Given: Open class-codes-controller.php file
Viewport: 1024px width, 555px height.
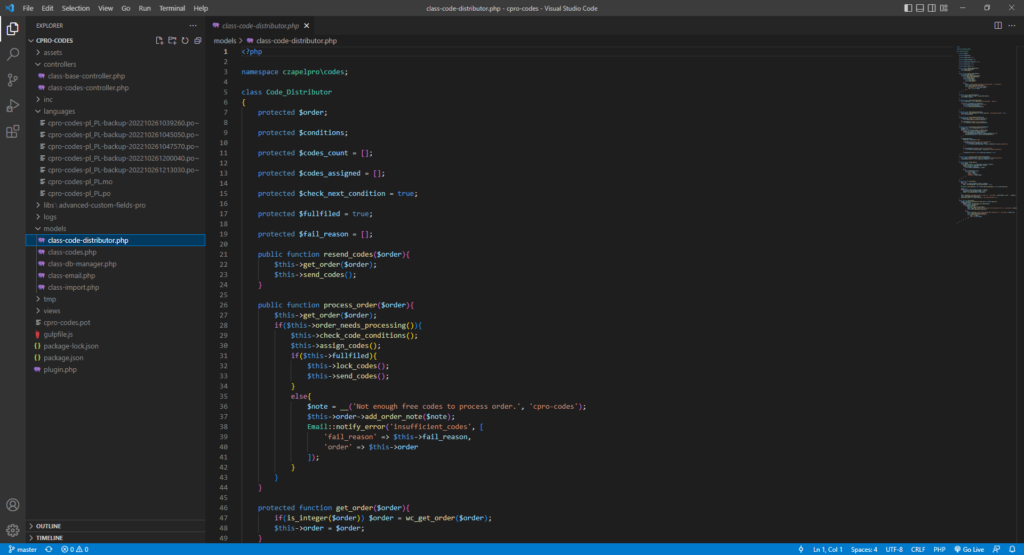Looking at the screenshot, I should point(88,87).
